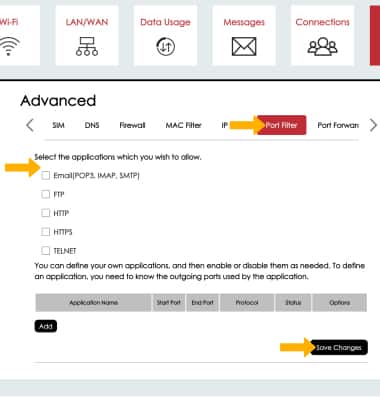Open the Connections people icon
380x400 pixels.
tap(322, 46)
